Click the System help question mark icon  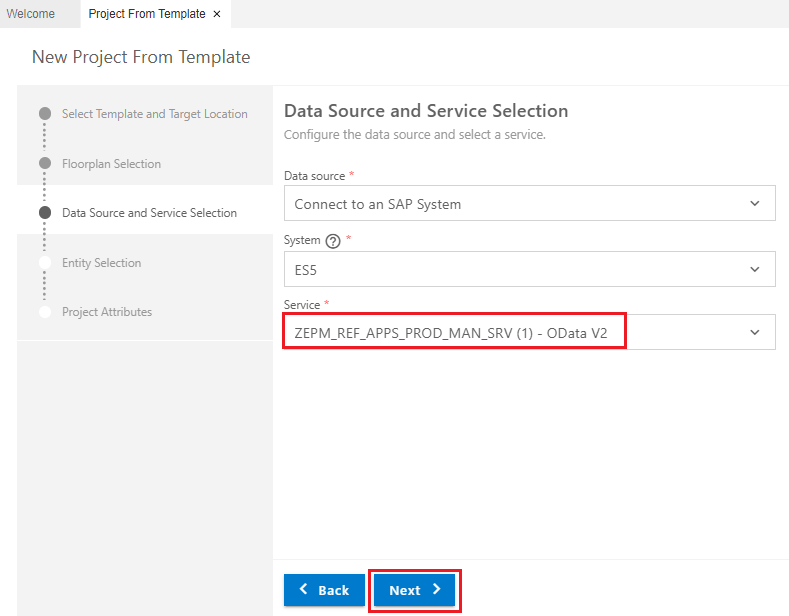tap(333, 241)
